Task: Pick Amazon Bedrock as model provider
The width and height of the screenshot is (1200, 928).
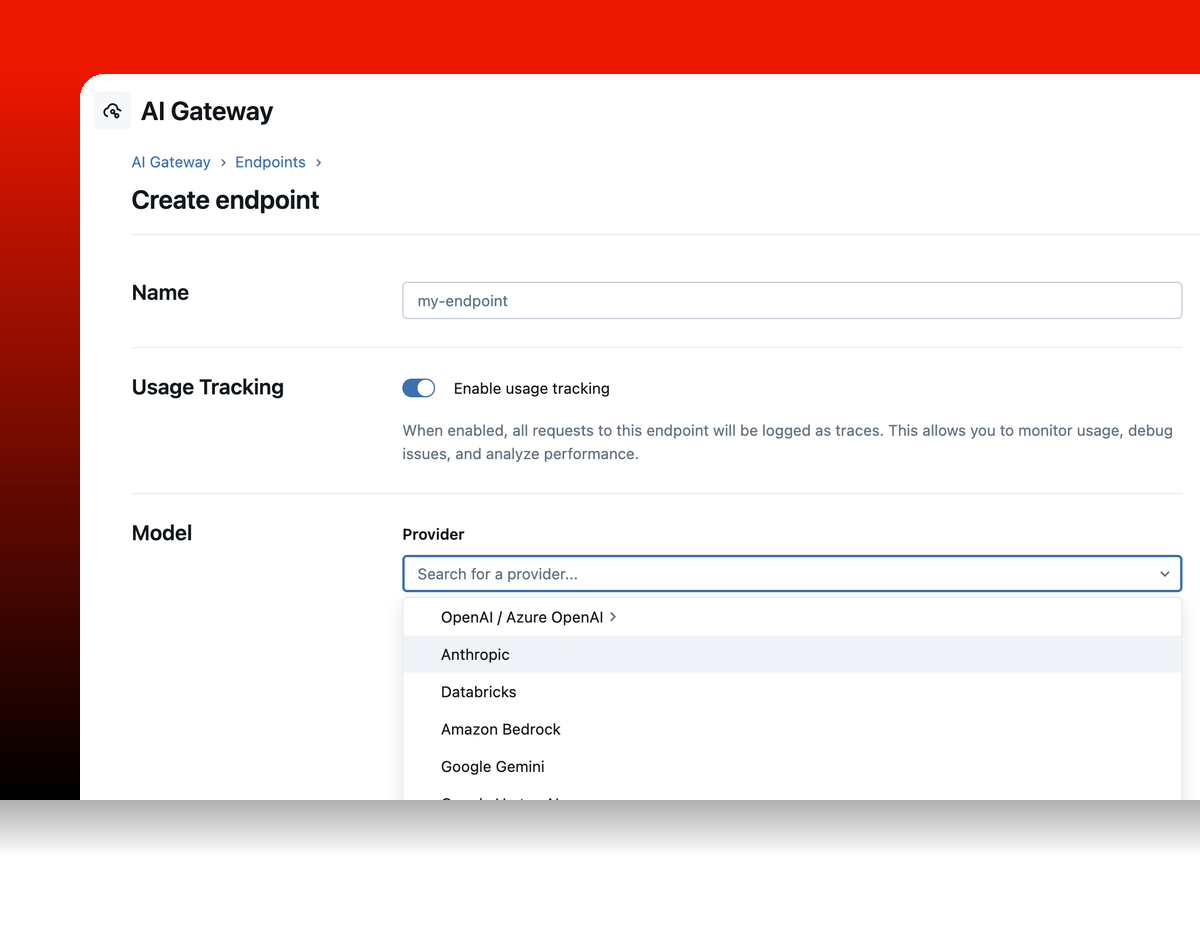Action: click(500, 729)
